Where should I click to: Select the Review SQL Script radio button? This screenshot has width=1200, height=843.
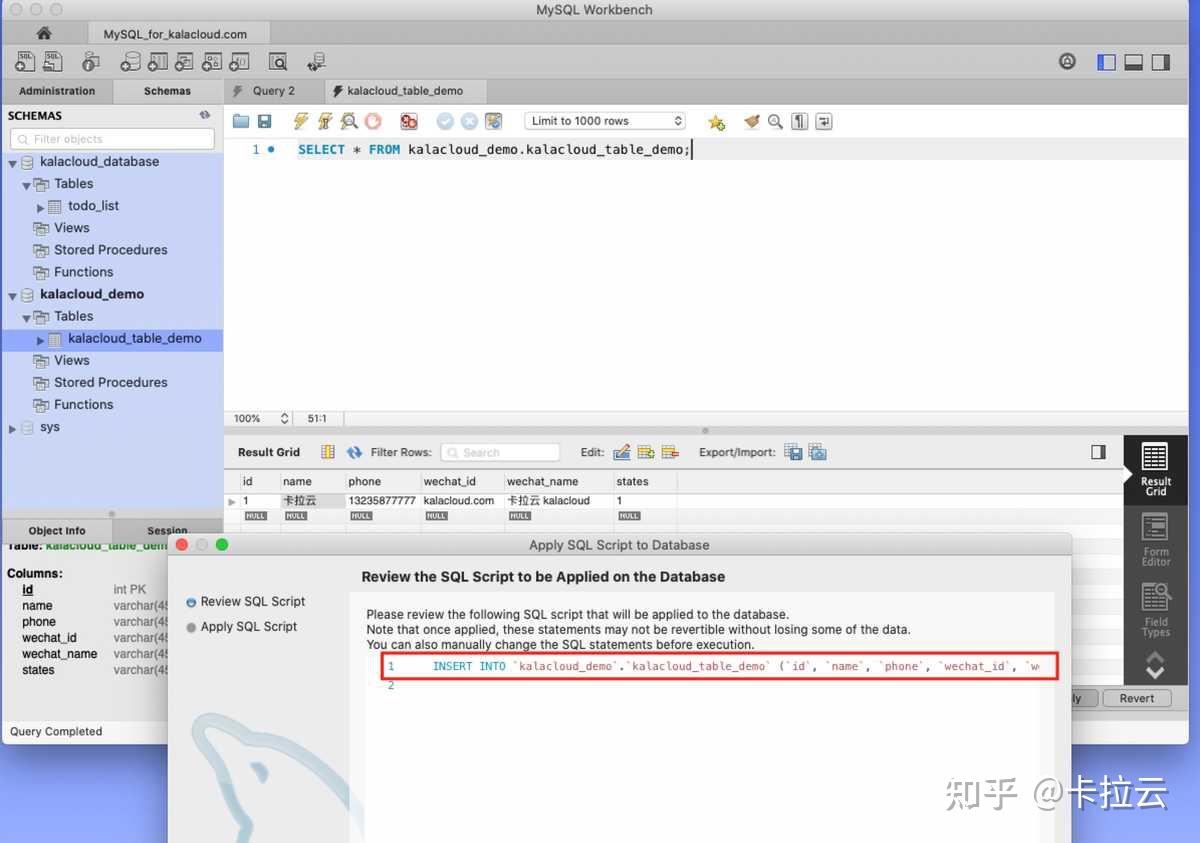(x=190, y=602)
